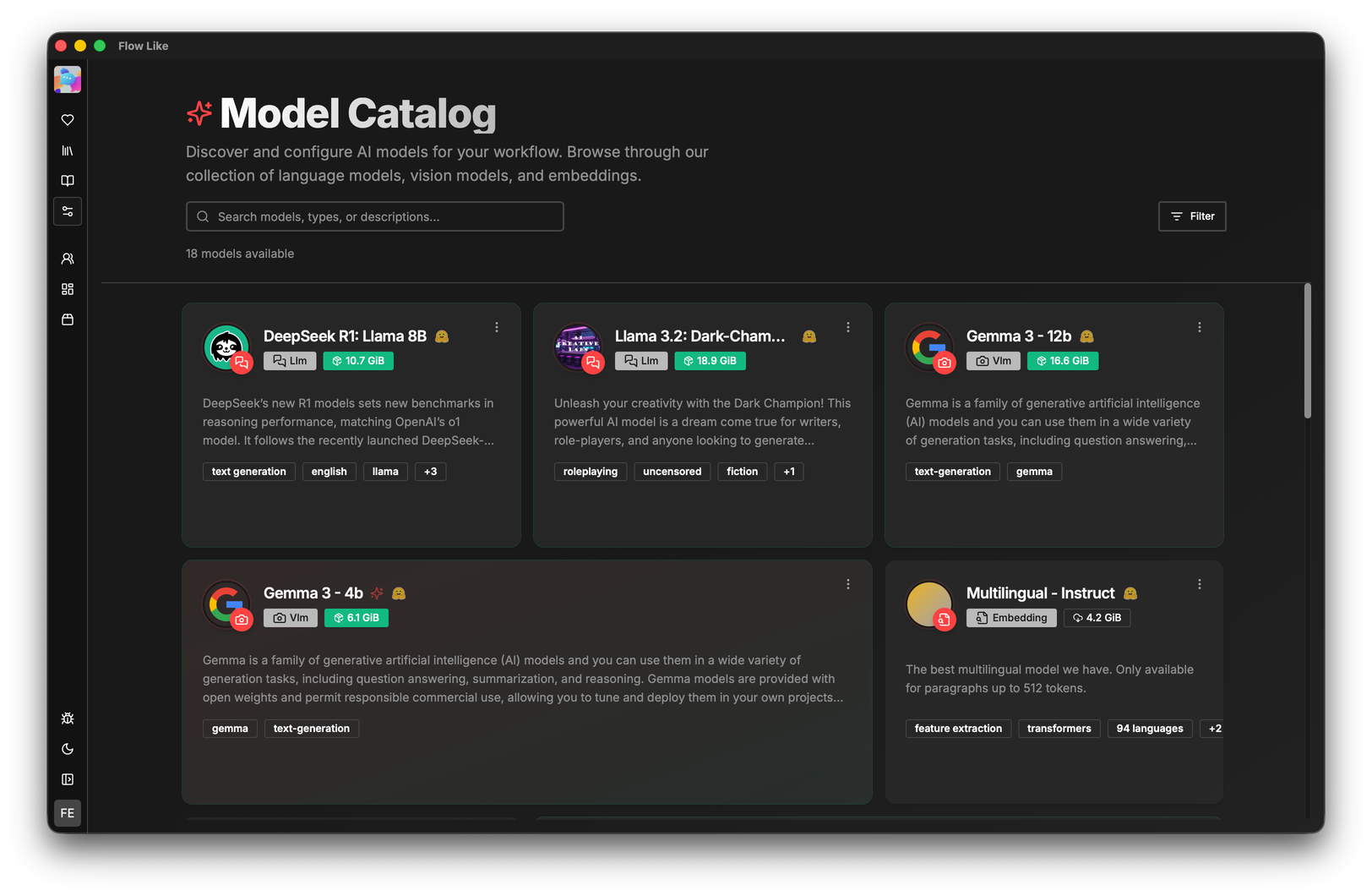Toggle the Llm badge on DeepSeek R1 card

290,360
